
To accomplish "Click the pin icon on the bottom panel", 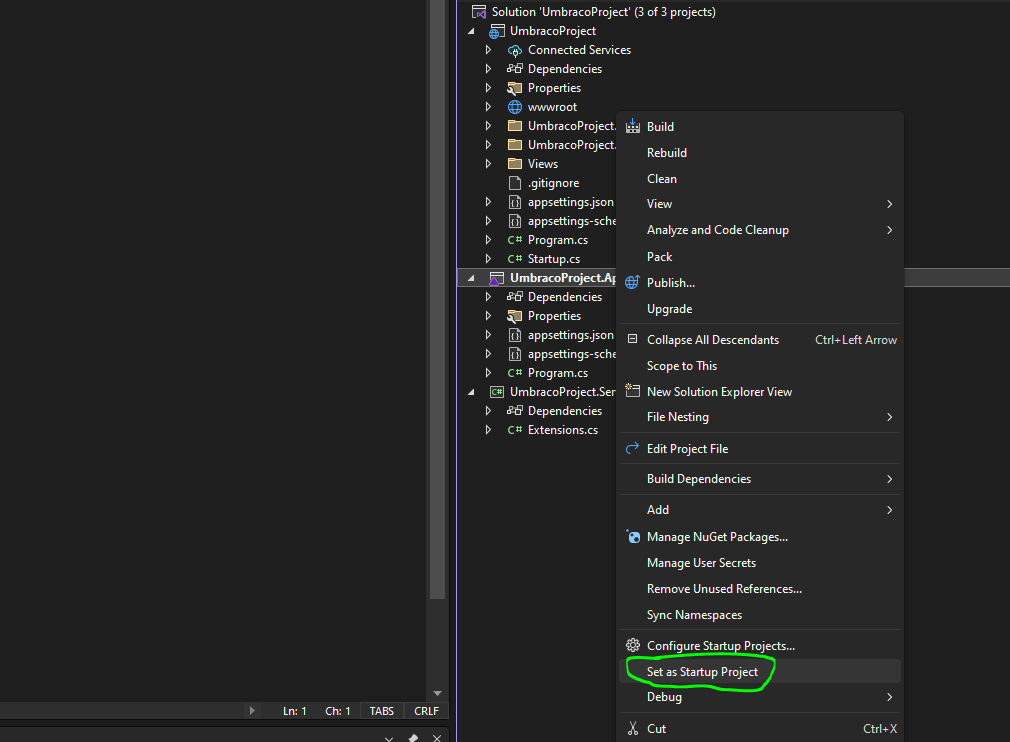I will point(413,737).
